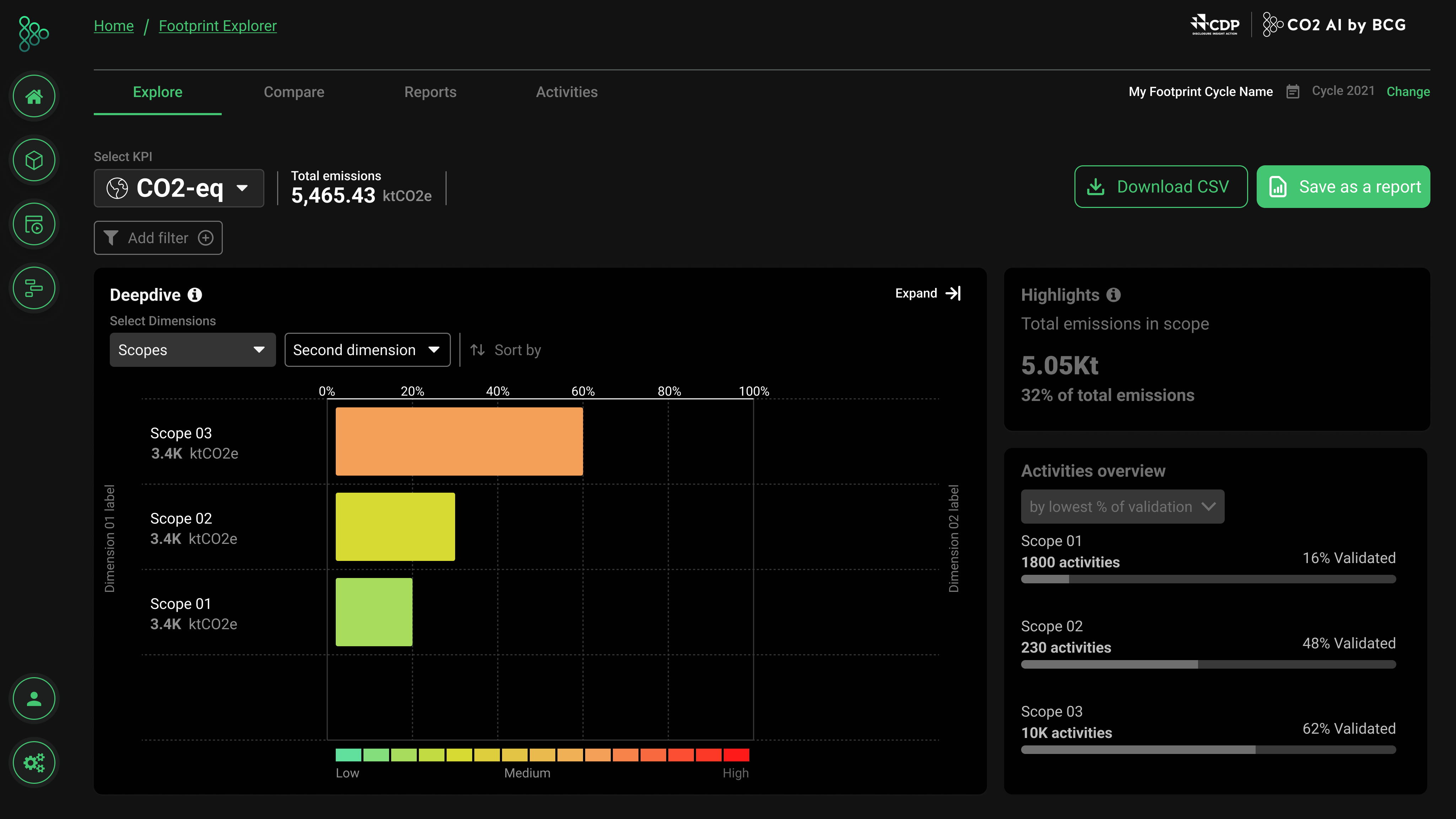Click the orange Scope 03 bar in the chart
The width and height of the screenshot is (1456, 819).
pyautogui.click(x=459, y=441)
